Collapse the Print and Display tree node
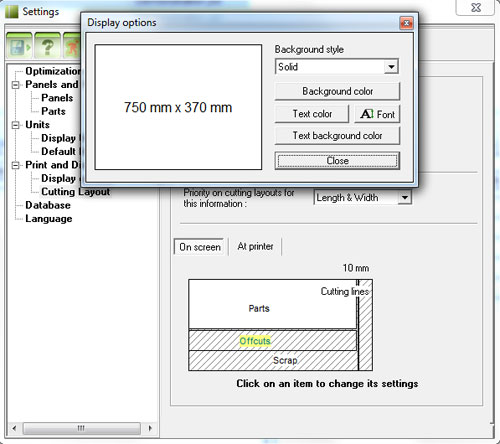The height and width of the screenshot is (444, 500). coord(15,165)
